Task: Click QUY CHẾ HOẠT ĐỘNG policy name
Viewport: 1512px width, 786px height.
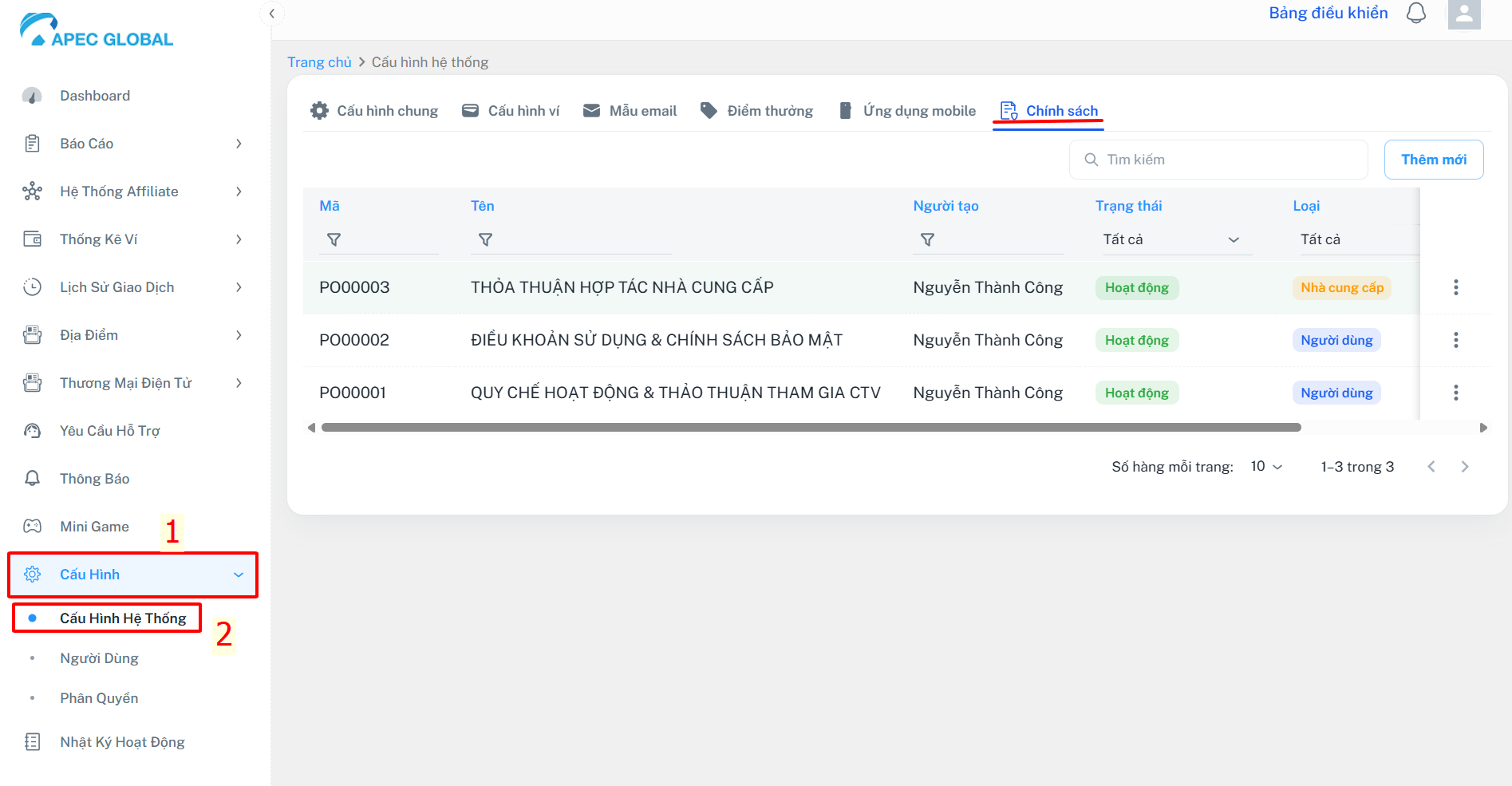Action: 676,393
